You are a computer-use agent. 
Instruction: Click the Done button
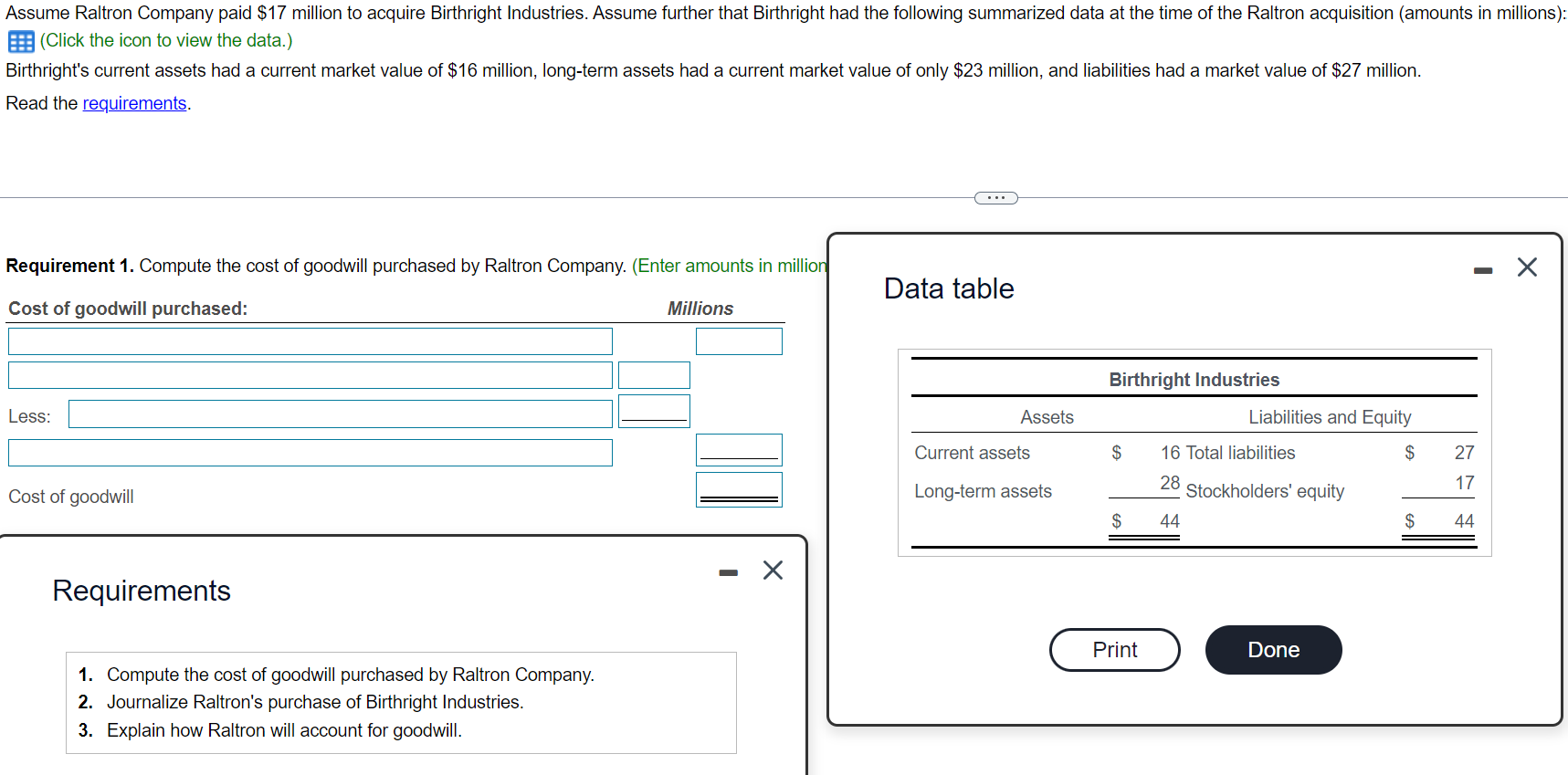(1274, 650)
